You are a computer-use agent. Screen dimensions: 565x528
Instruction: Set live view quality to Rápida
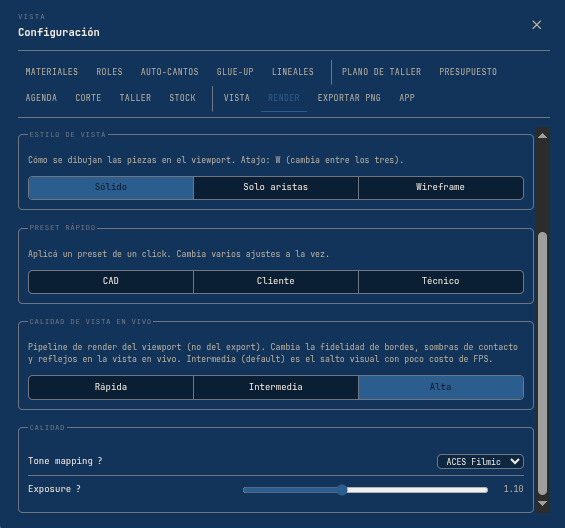(x=111, y=387)
